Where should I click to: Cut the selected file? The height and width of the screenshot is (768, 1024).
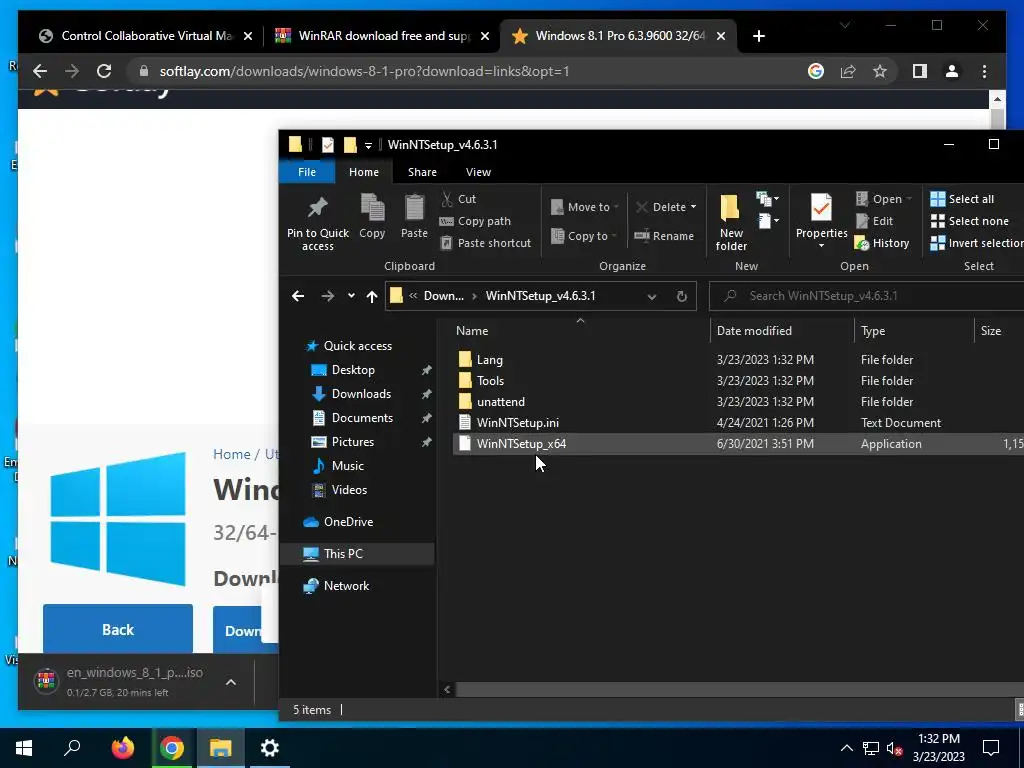point(458,199)
